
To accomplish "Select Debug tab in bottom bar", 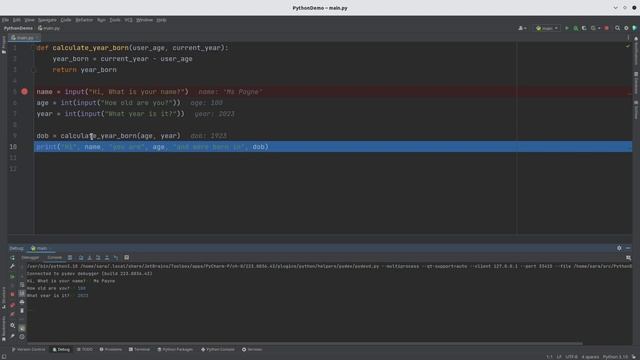I will coord(61,349).
